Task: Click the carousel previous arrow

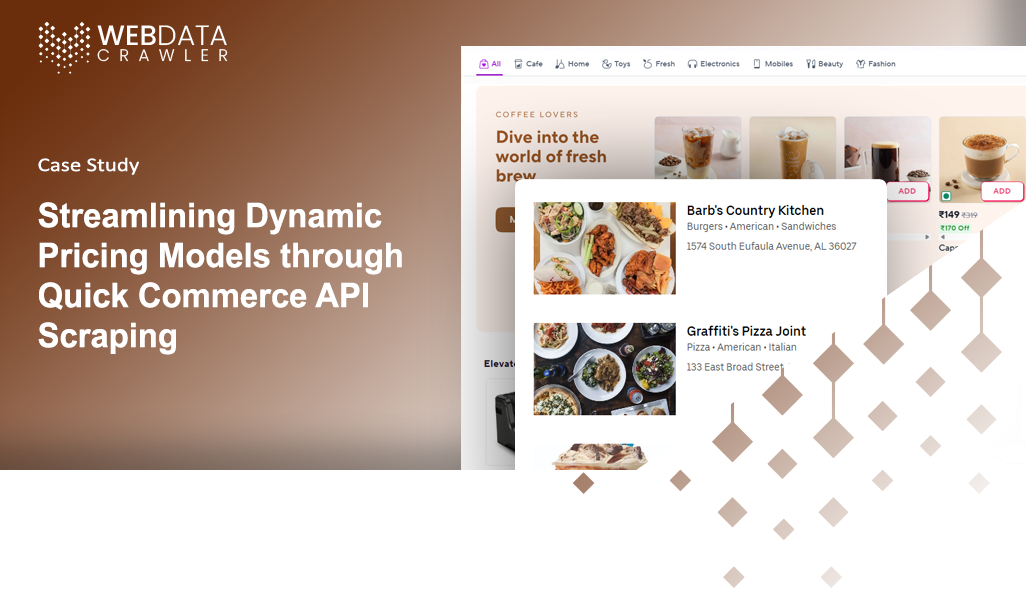Action: coord(943,236)
